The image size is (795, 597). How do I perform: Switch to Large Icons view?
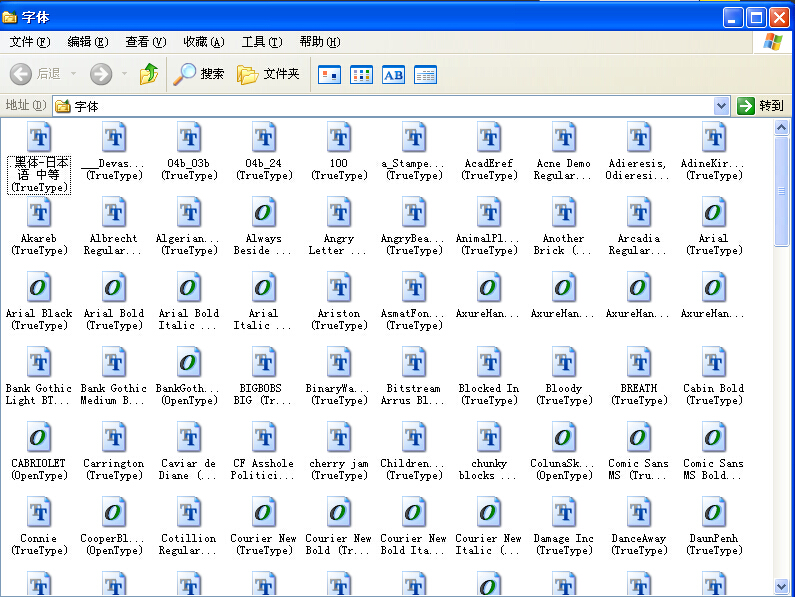pyautogui.click(x=329, y=75)
